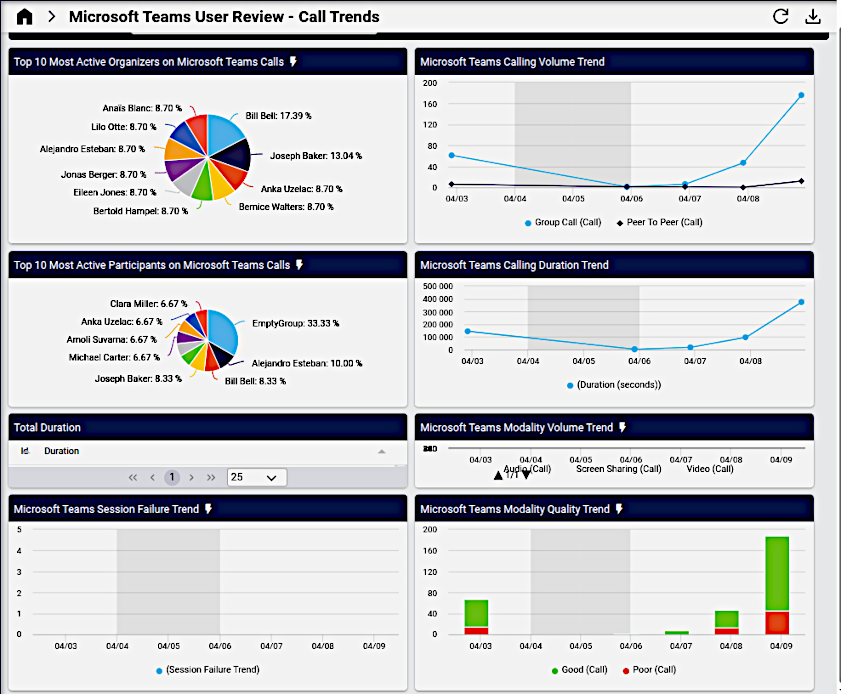Legend page down arrow in Modality Volume
Image resolution: width=841 pixels, height=694 pixels.
pos(526,475)
